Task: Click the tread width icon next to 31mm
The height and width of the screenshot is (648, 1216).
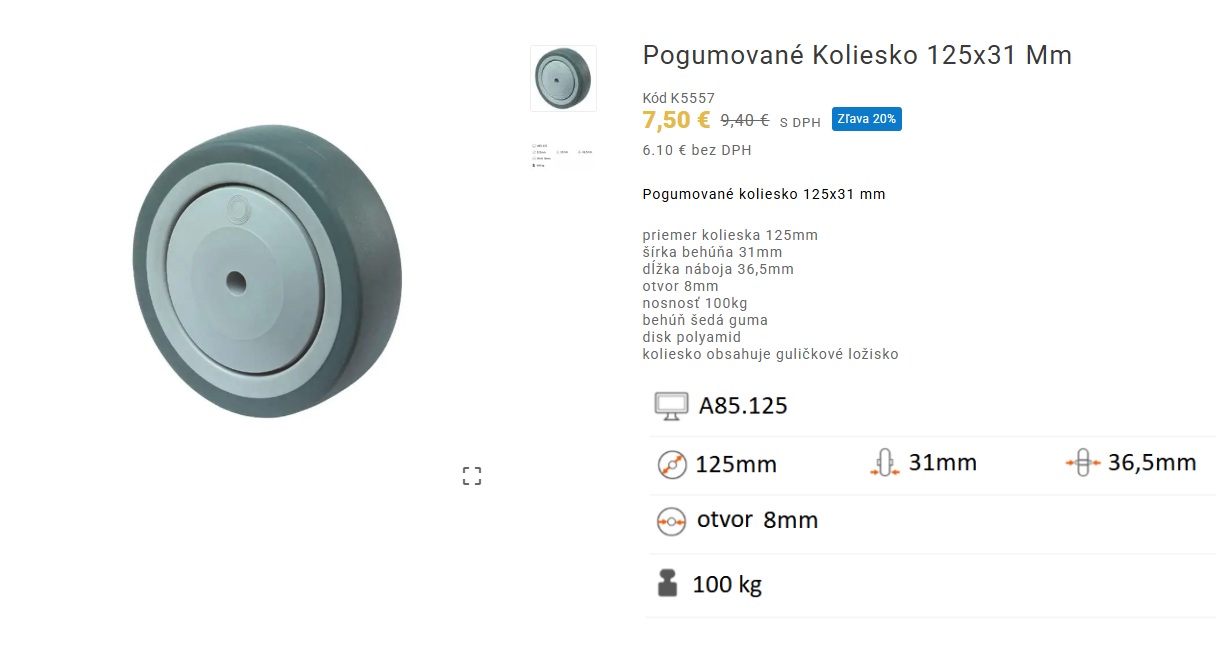Action: pyautogui.click(x=885, y=463)
